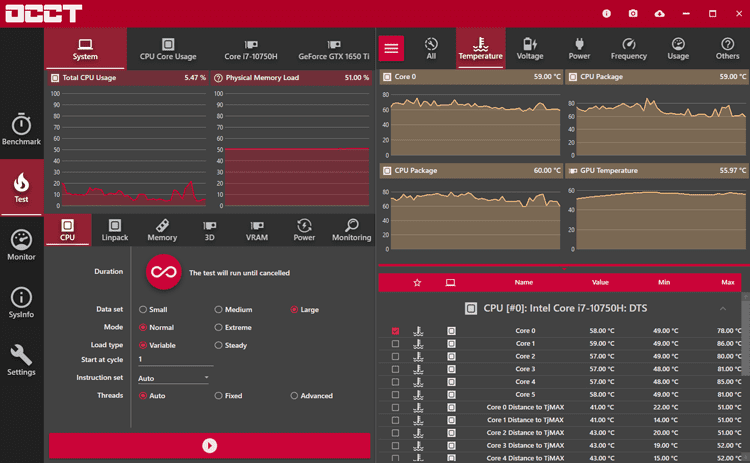Viewport: 750px width, 463px height.
Task: Check the Core 3 checkbox
Action: pos(395,369)
